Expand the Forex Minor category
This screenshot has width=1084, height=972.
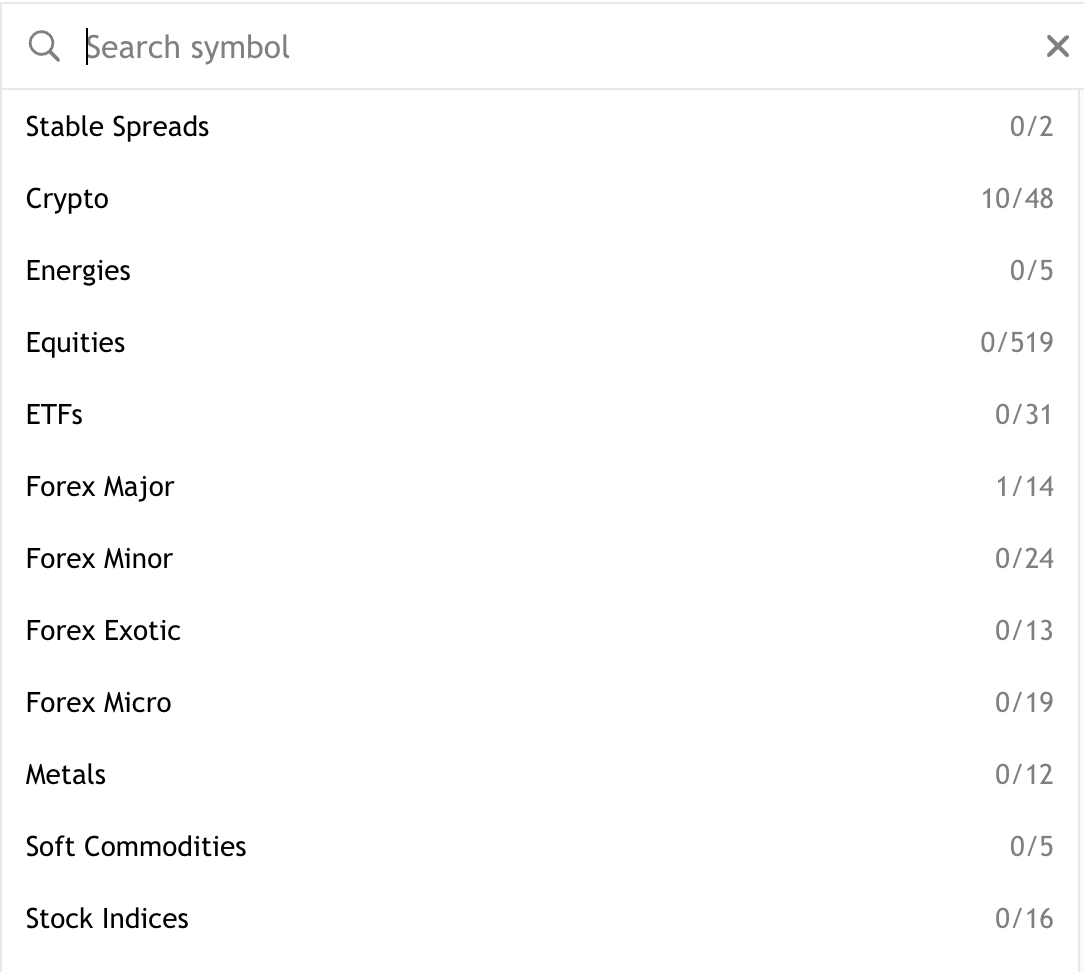click(99, 558)
